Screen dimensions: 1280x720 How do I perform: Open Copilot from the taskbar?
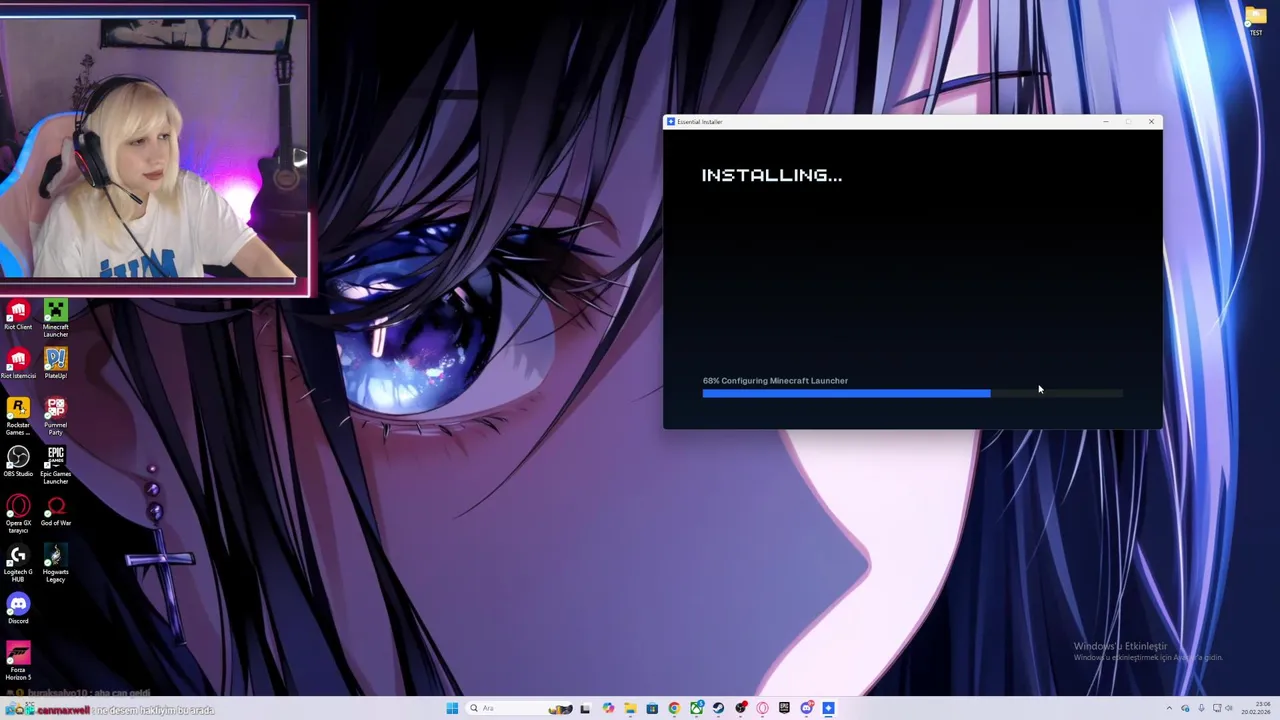click(608, 708)
